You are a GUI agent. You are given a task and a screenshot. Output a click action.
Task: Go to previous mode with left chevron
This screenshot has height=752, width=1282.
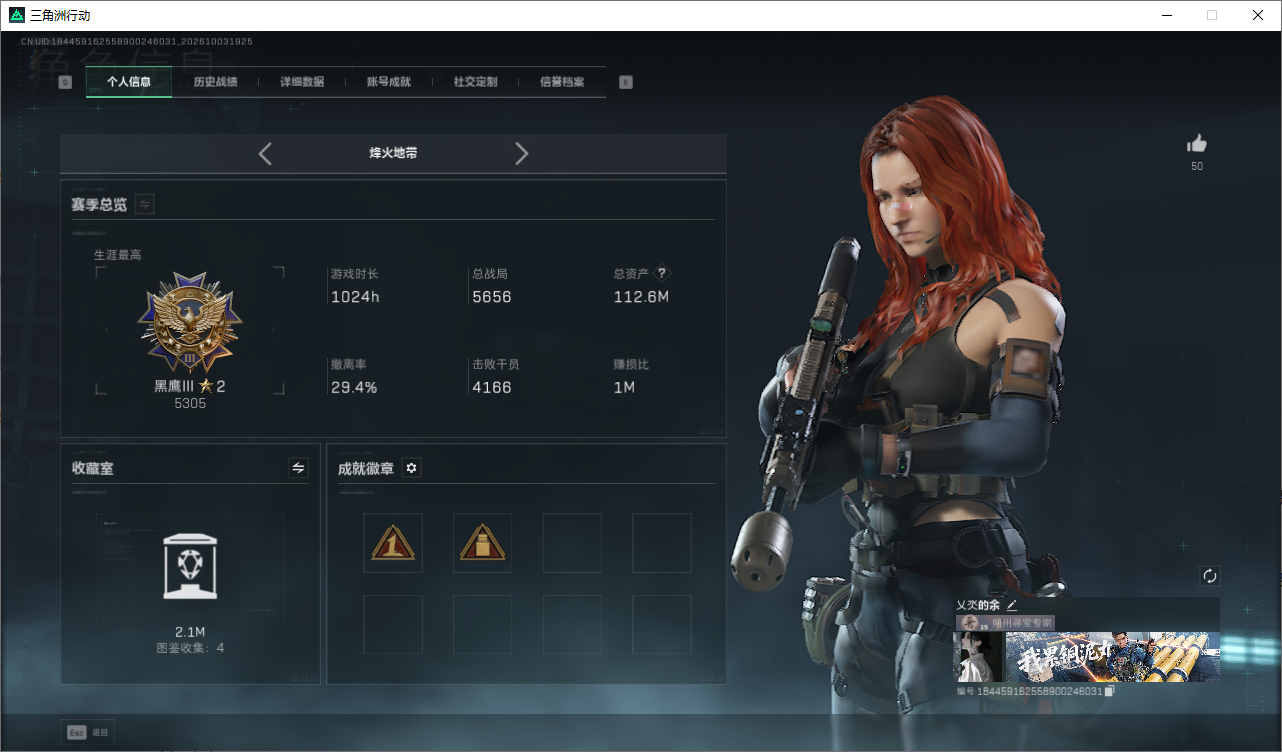pyautogui.click(x=265, y=153)
